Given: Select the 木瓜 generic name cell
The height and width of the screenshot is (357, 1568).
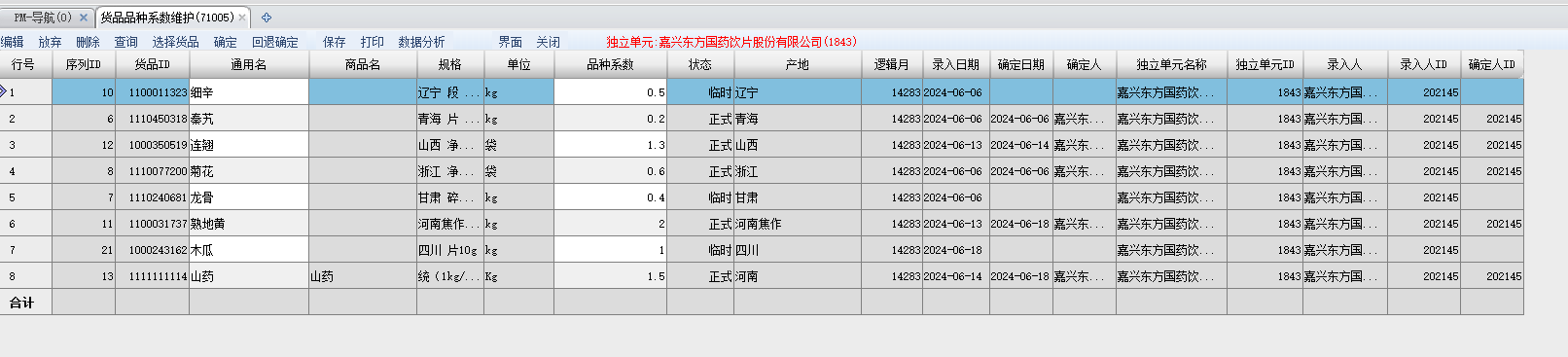Looking at the screenshot, I should pyautogui.click(x=249, y=250).
